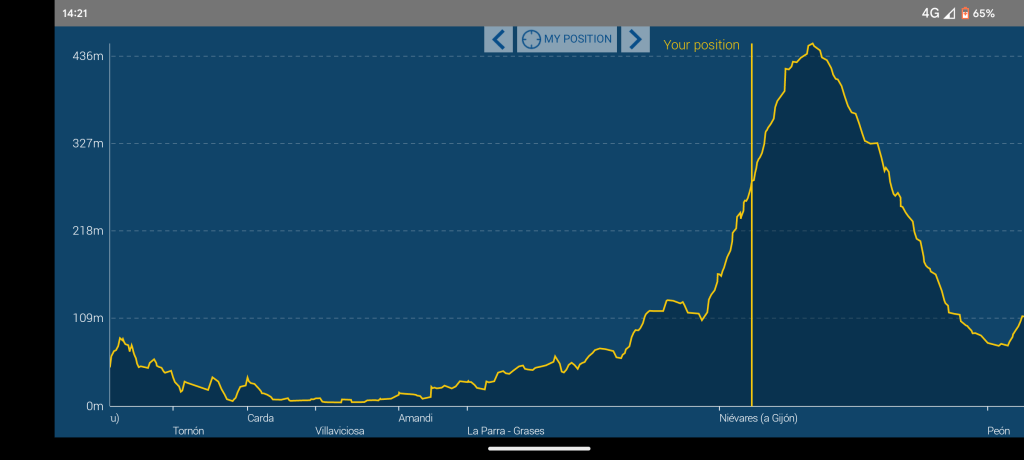
Task: Tap the clock showing 14:21
Action: [75, 13]
